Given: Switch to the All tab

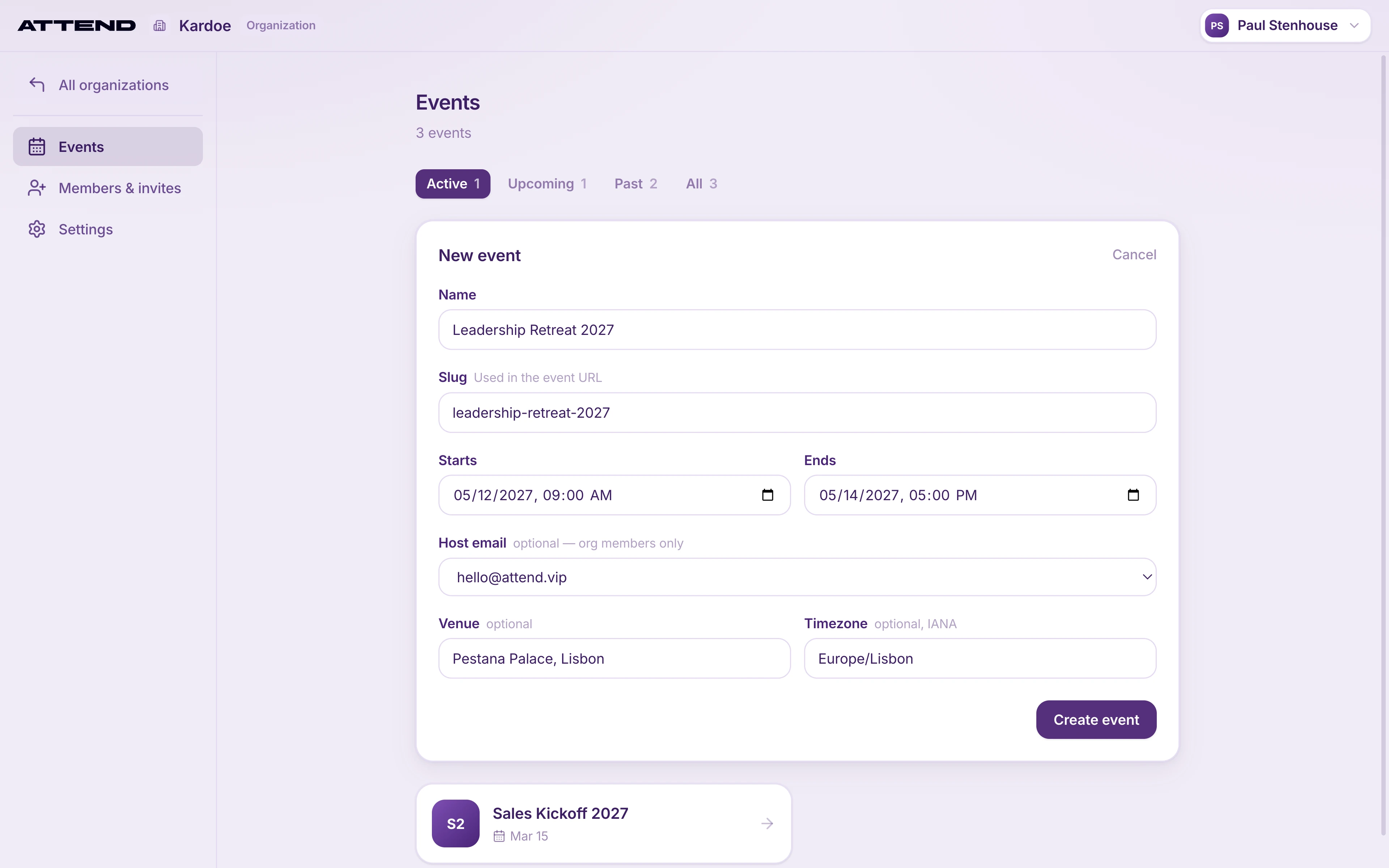Looking at the screenshot, I should 701,184.
